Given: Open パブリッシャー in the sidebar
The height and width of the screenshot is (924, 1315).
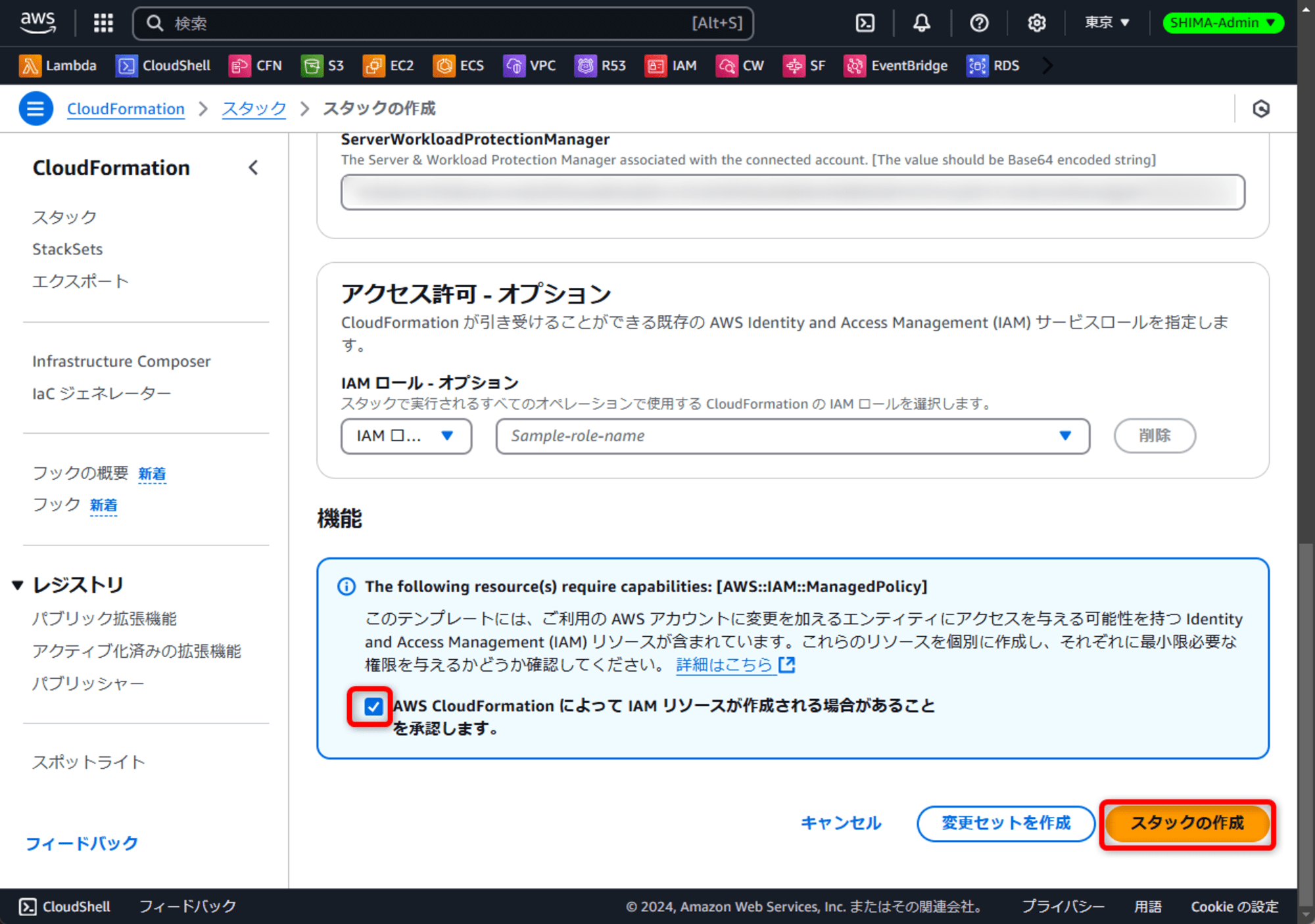Looking at the screenshot, I should coord(88,683).
